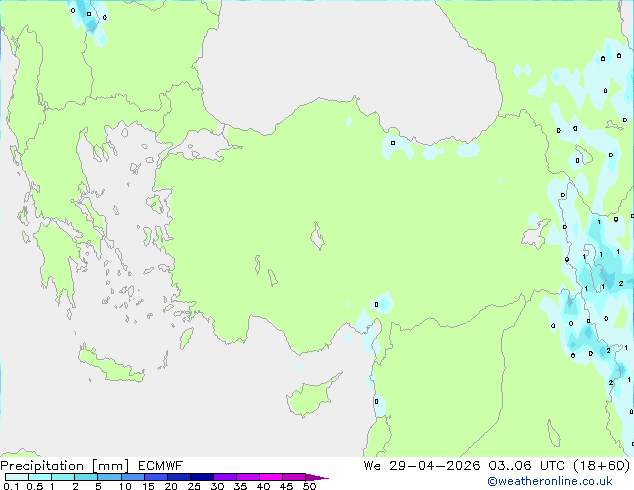This screenshot has width=634, height=490.
Task: Pick the 20–25 mm dark blue swatch
Action: pos(179,477)
